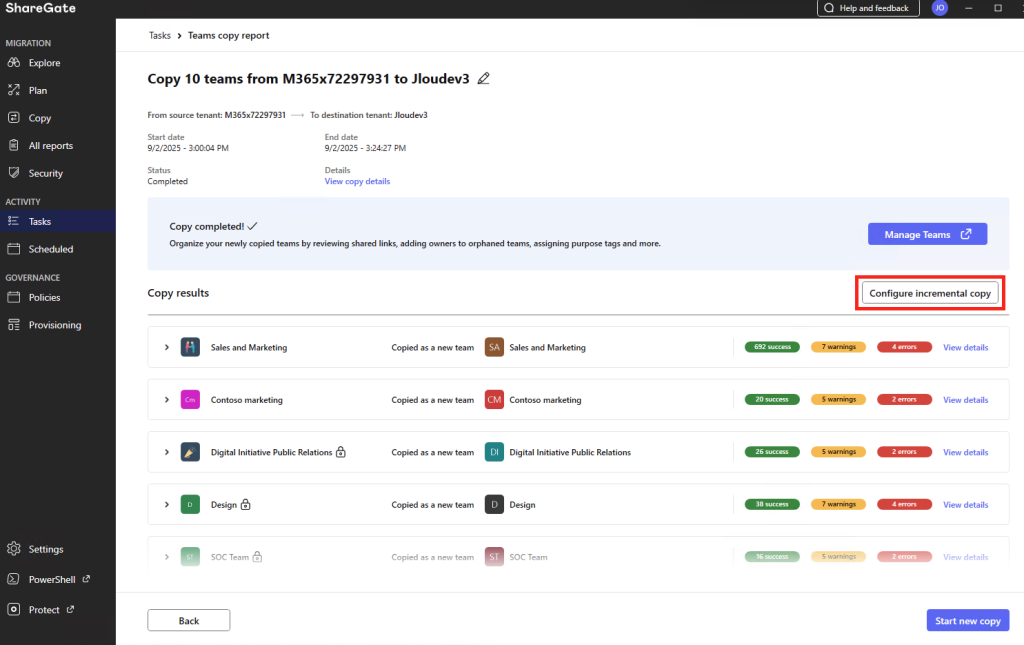Open Provisioning menu item
The width and height of the screenshot is (1024, 645).
click(x=57, y=324)
